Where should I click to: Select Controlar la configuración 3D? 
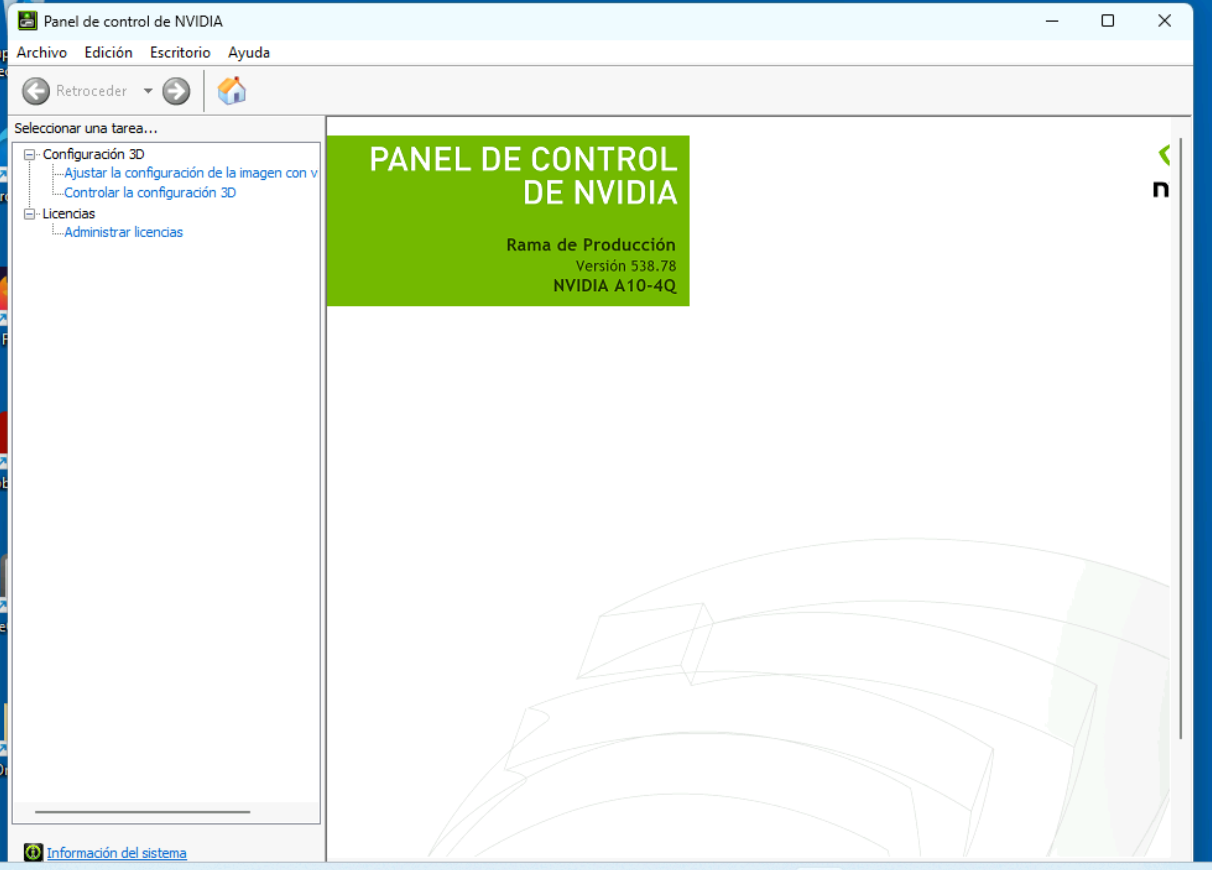coord(150,193)
